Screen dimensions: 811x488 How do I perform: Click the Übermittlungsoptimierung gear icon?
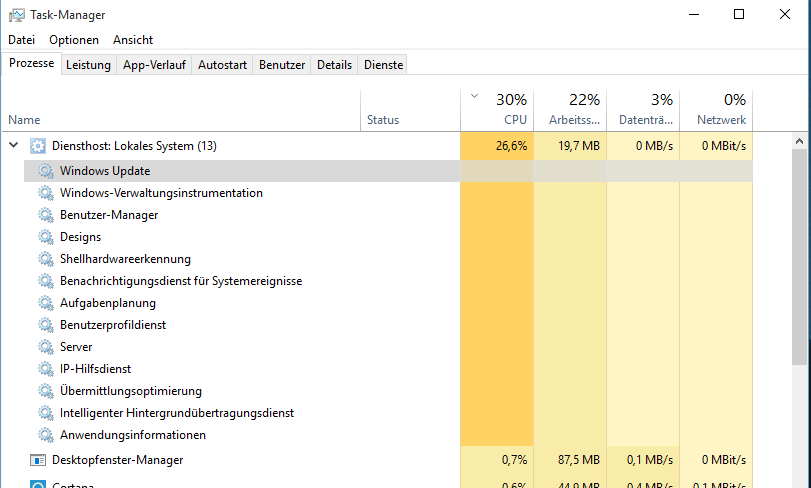tap(46, 391)
